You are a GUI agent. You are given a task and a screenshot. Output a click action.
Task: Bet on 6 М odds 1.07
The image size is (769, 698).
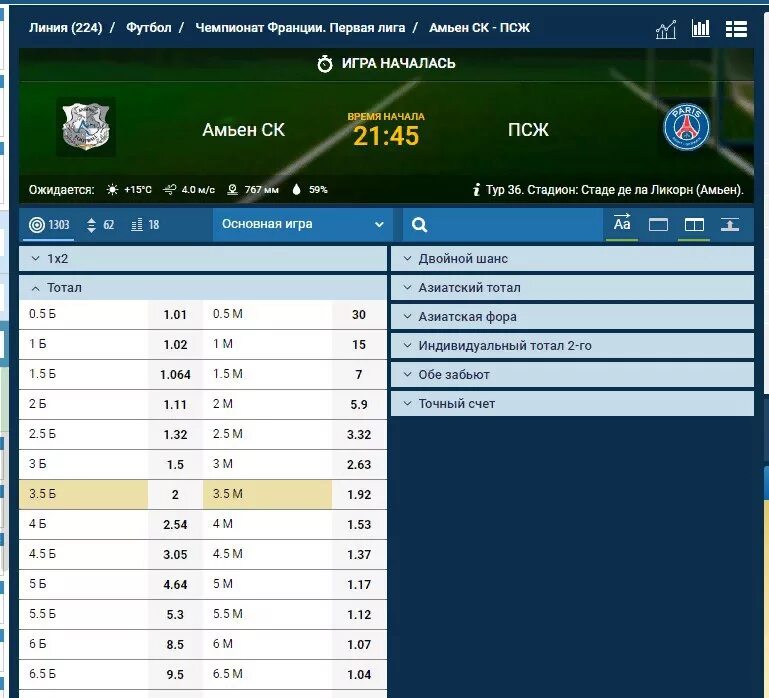359,644
